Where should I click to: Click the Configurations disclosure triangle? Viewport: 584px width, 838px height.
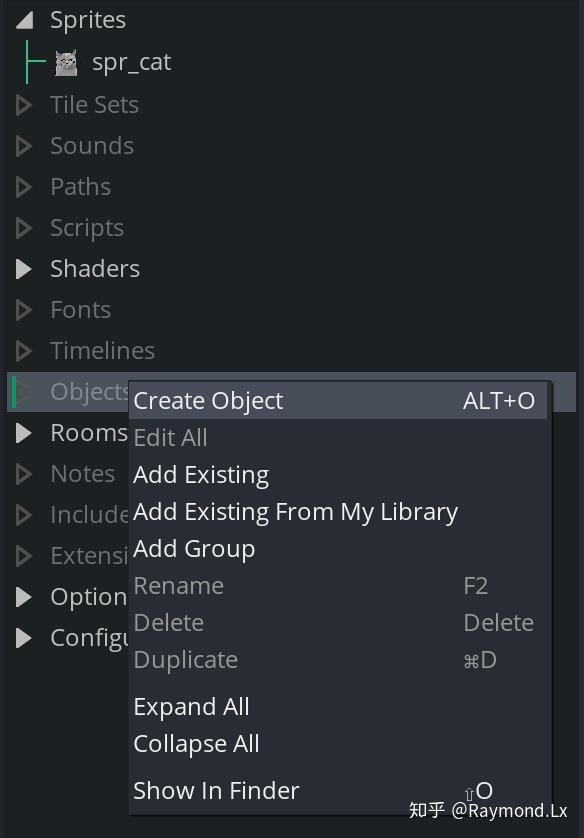point(22,637)
